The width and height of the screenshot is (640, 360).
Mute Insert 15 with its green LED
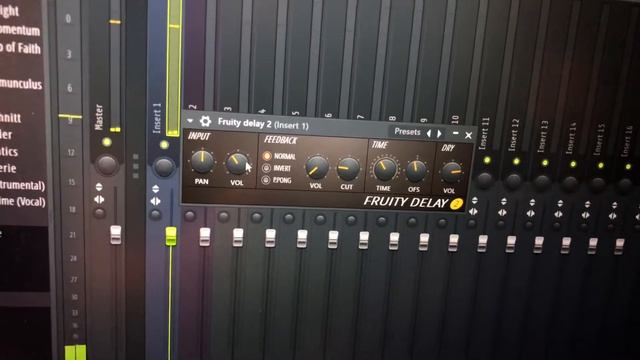601,165
